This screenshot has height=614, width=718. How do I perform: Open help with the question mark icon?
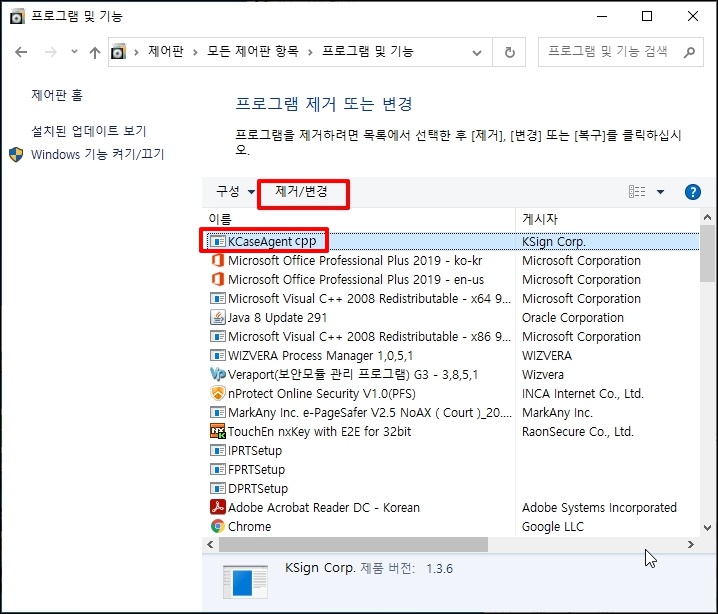coord(692,192)
